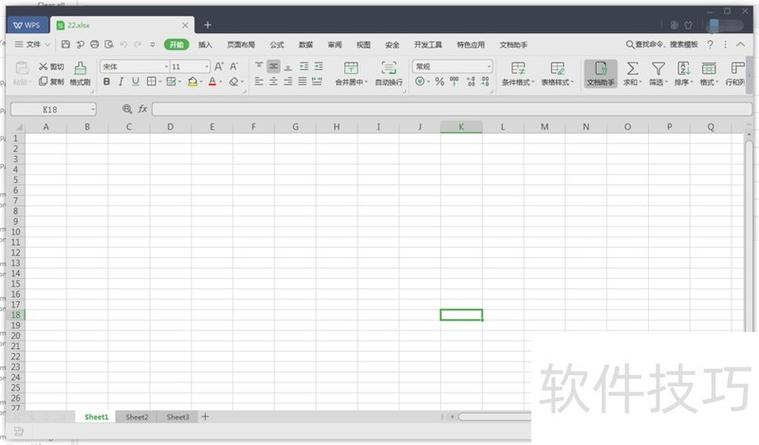Click the Cut (剪切) scissors button
Image resolution: width=759 pixels, height=445 pixels.
51,66
